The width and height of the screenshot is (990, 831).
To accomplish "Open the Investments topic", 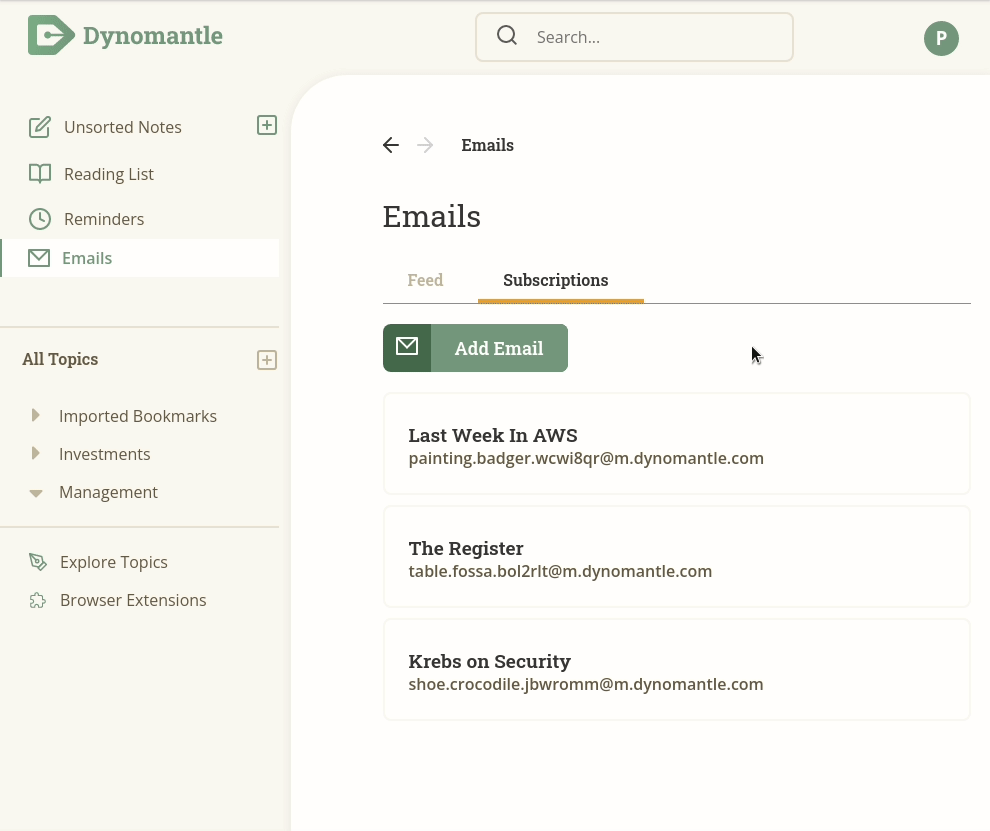I will 104,454.
